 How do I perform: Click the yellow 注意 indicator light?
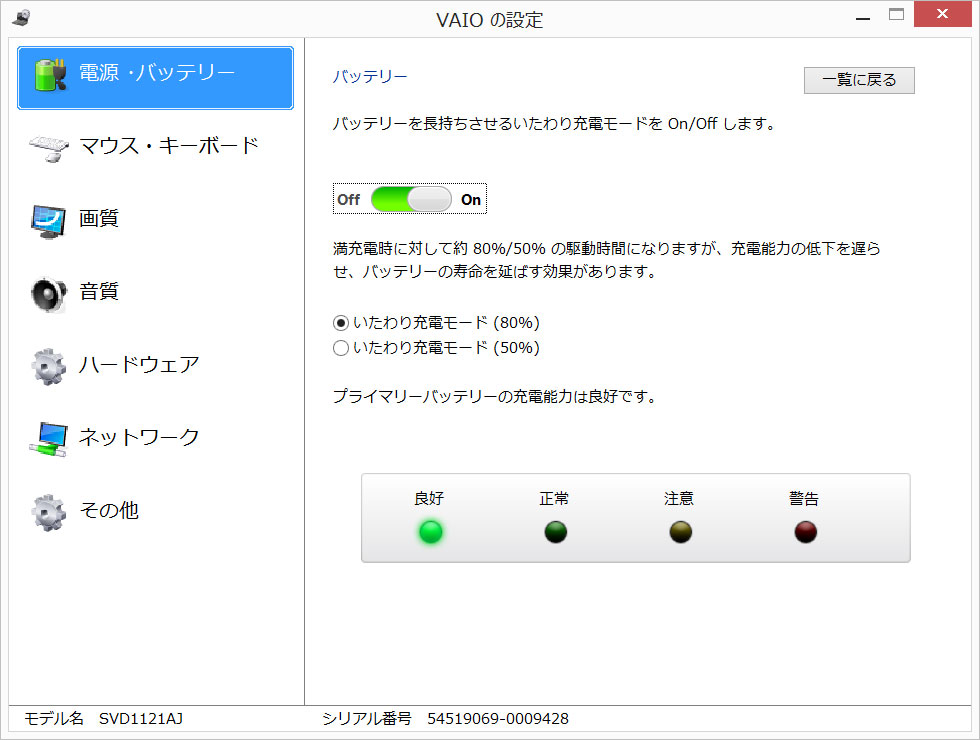click(x=681, y=532)
